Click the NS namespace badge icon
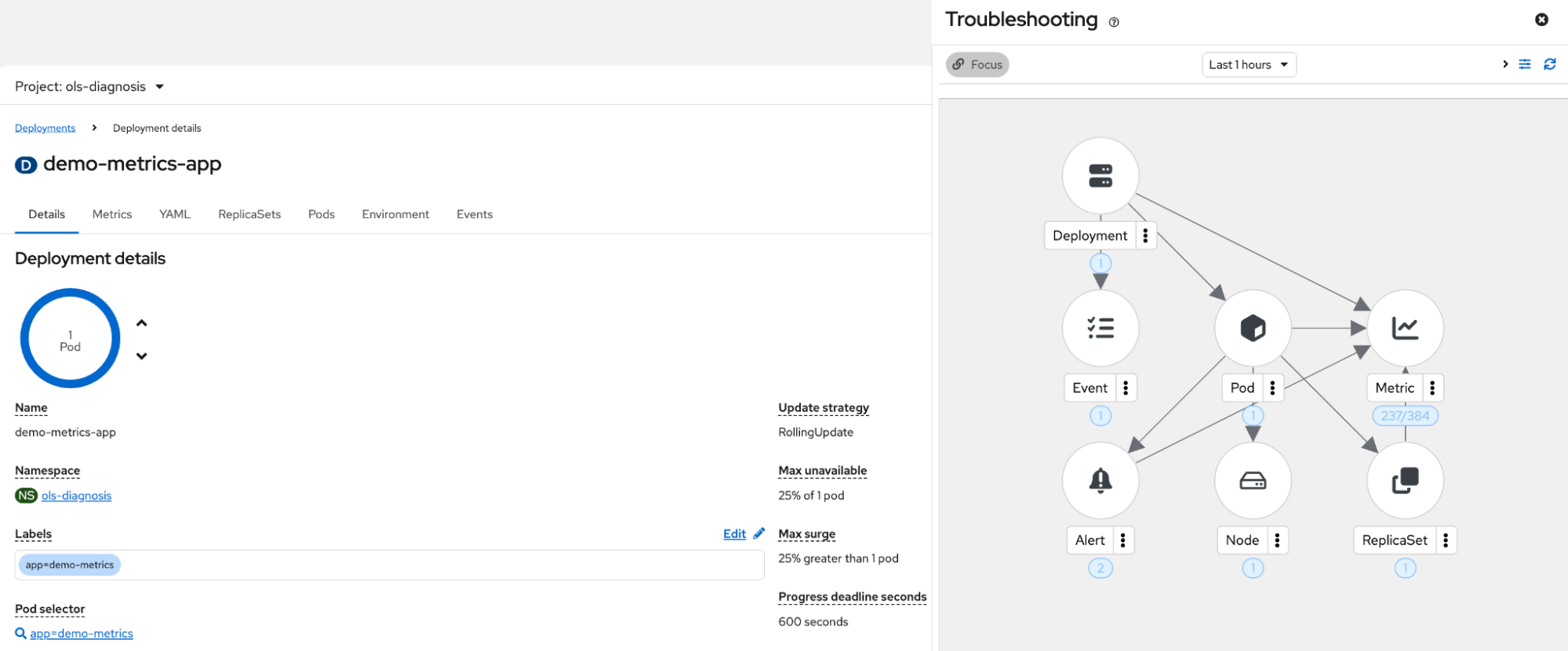 click(27, 496)
